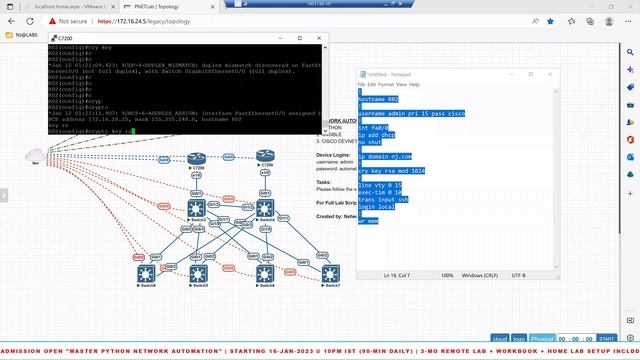Click the 'ip domain nj.com' line in Notepad

(385, 156)
